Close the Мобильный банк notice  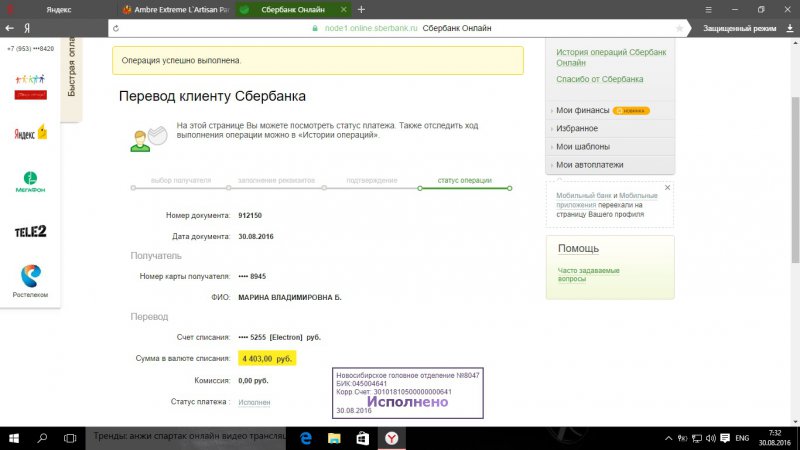pos(667,188)
